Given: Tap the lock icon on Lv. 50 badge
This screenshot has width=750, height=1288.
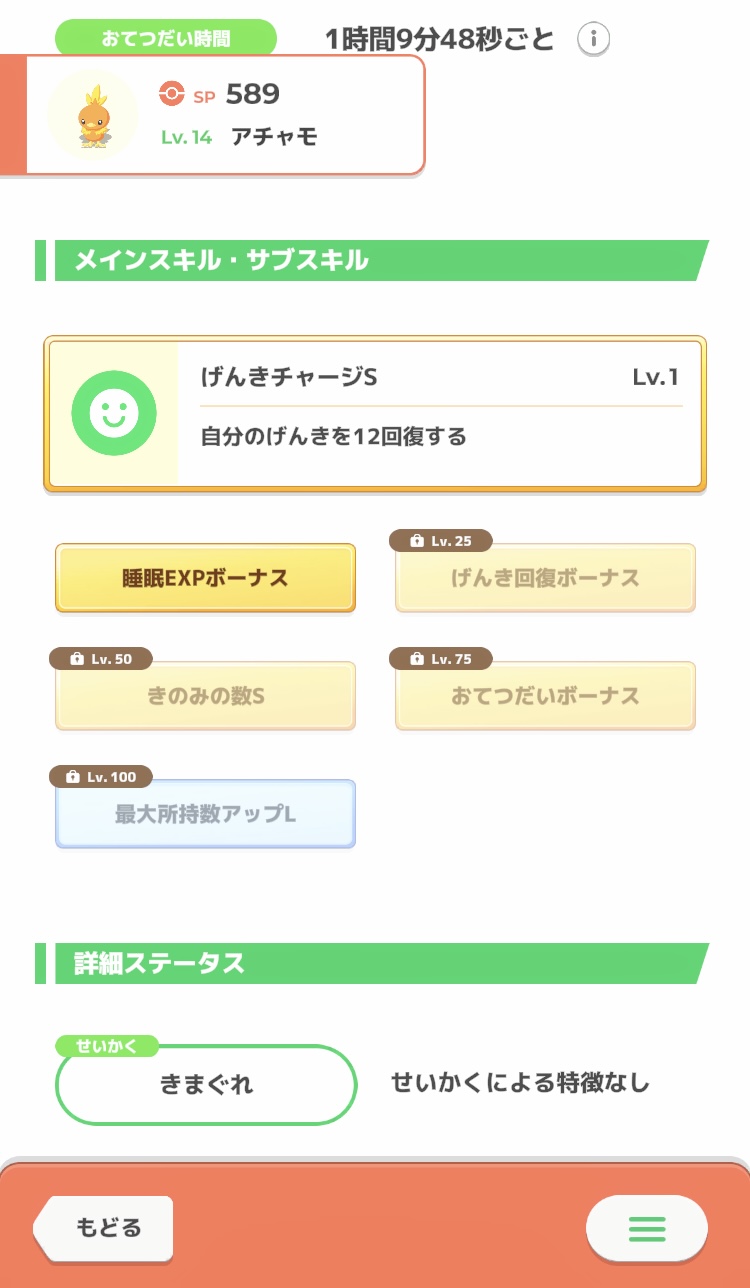Looking at the screenshot, I should click(77, 659).
